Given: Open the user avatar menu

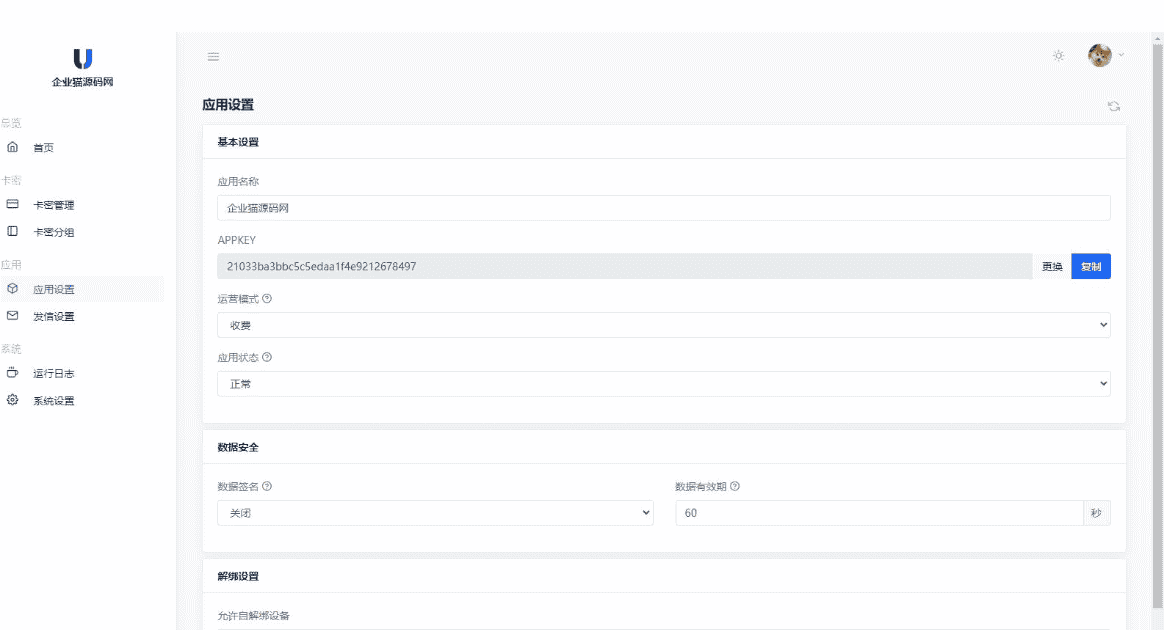Looking at the screenshot, I should click(x=1100, y=56).
